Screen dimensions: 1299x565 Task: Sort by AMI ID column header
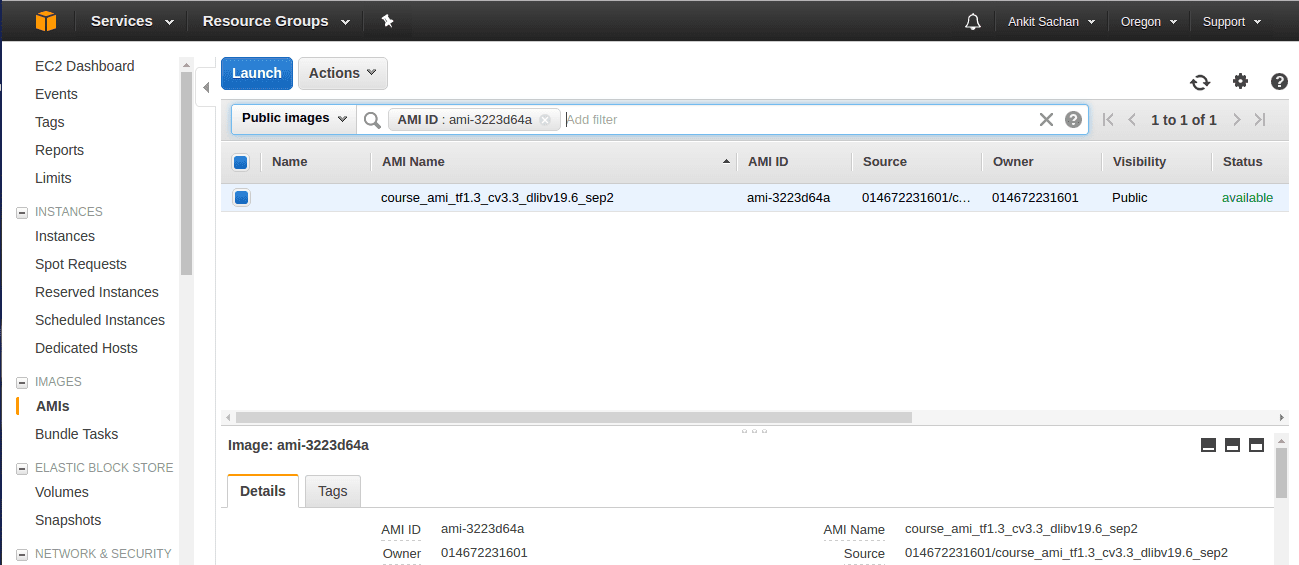(x=768, y=162)
